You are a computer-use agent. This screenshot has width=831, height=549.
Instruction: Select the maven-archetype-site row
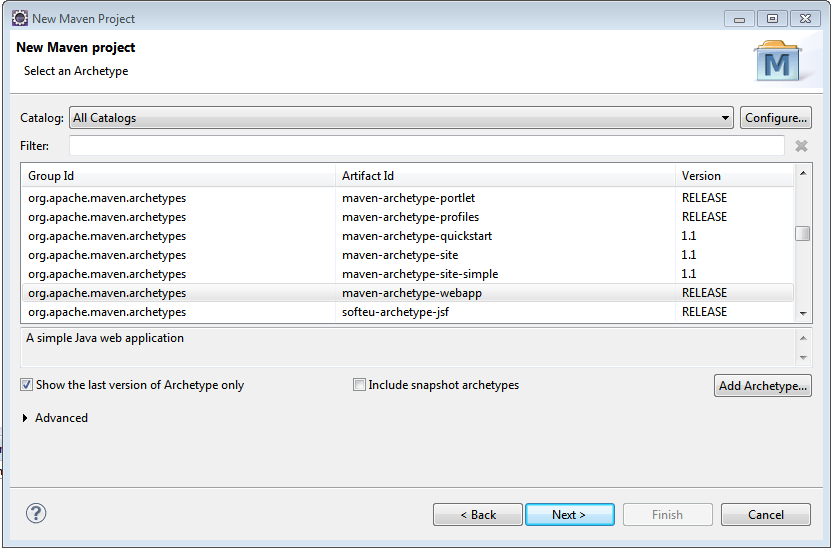[408, 255]
